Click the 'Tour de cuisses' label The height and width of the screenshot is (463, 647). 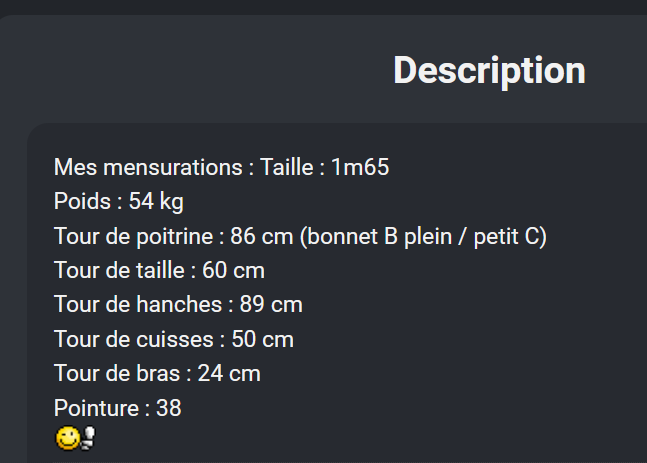pyautogui.click(x=134, y=339)
